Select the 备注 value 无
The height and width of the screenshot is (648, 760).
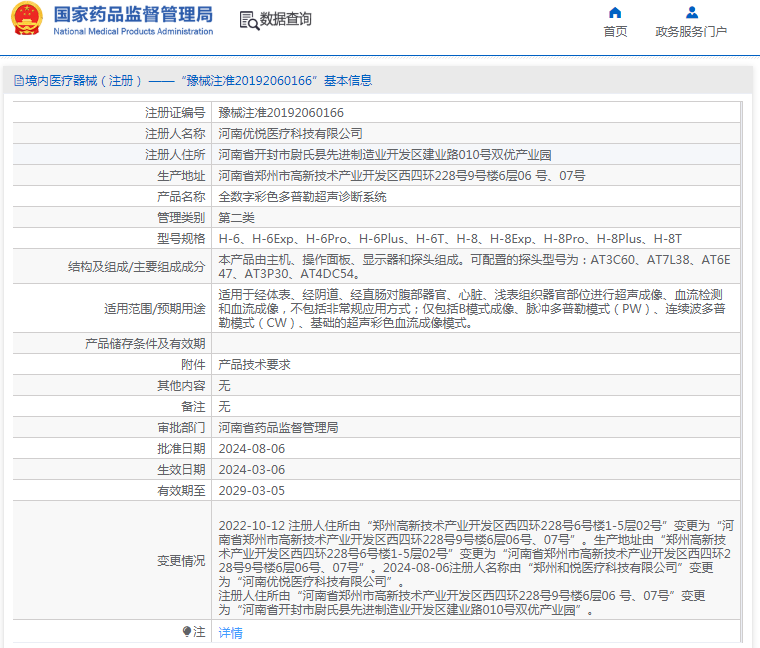click(224, 407)
